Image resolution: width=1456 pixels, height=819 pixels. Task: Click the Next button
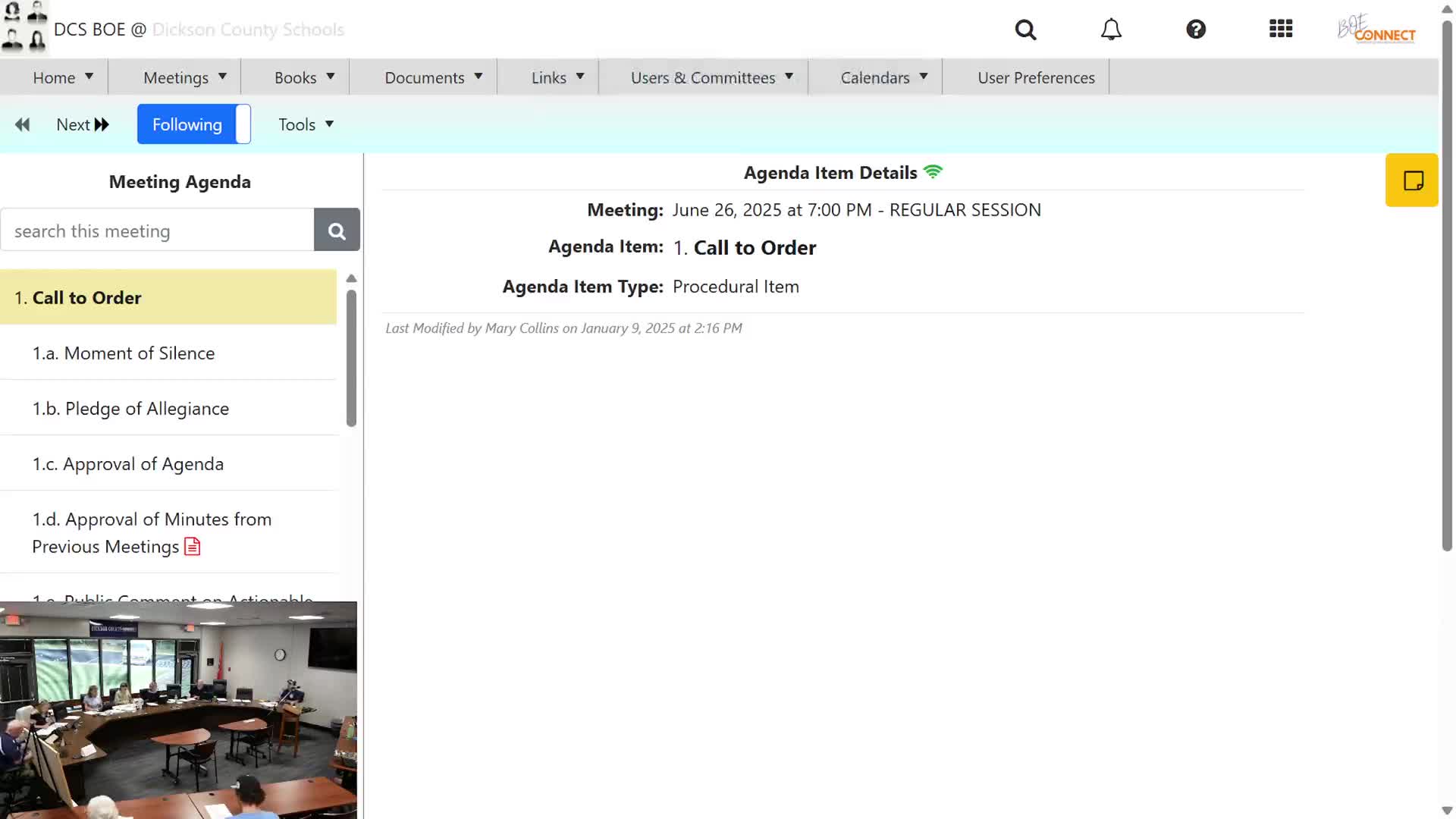coord(83,124)
